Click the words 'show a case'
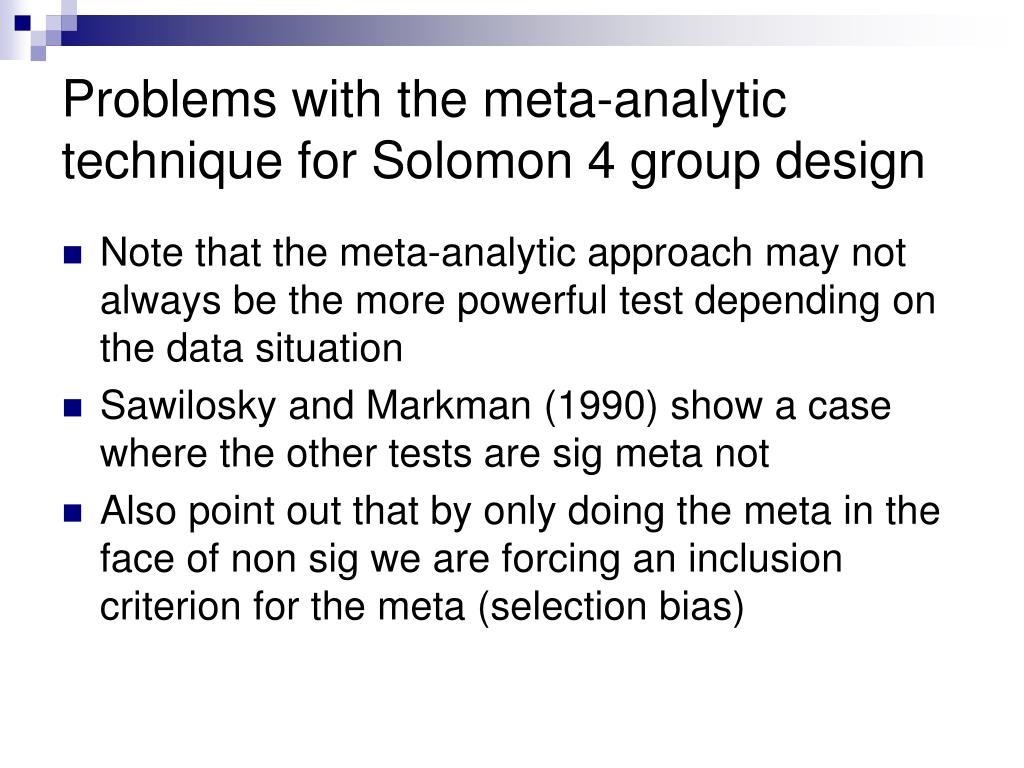Image resolution: width=1024 pixels, height=768 pixels. coord(780,406)
